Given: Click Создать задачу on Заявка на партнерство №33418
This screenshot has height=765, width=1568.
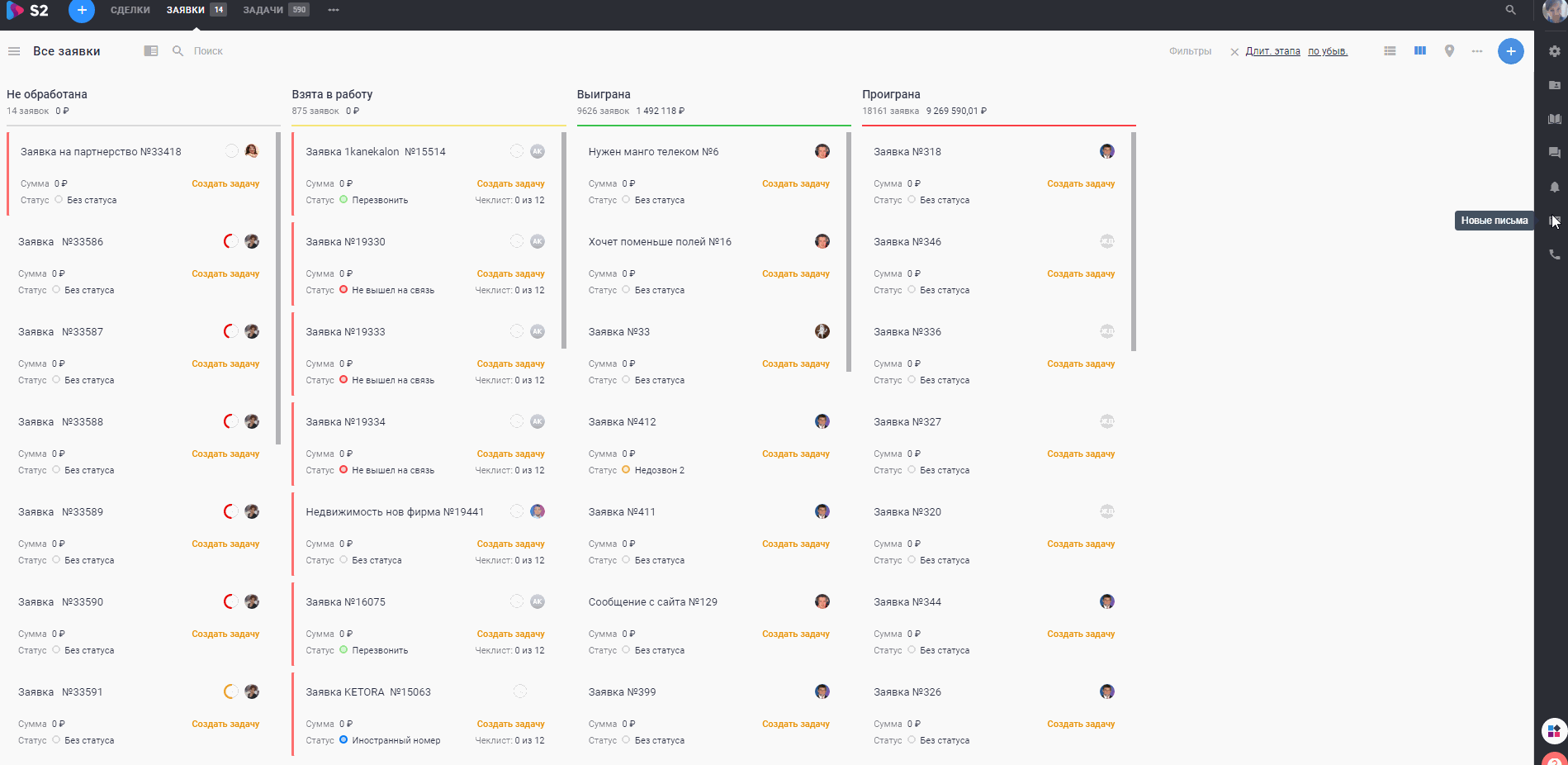Looking at the screenshot, I should [x=225, y=183].
